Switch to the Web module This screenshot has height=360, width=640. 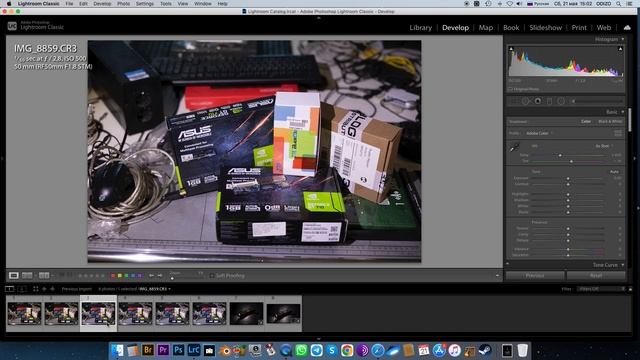tap(604, 27)
